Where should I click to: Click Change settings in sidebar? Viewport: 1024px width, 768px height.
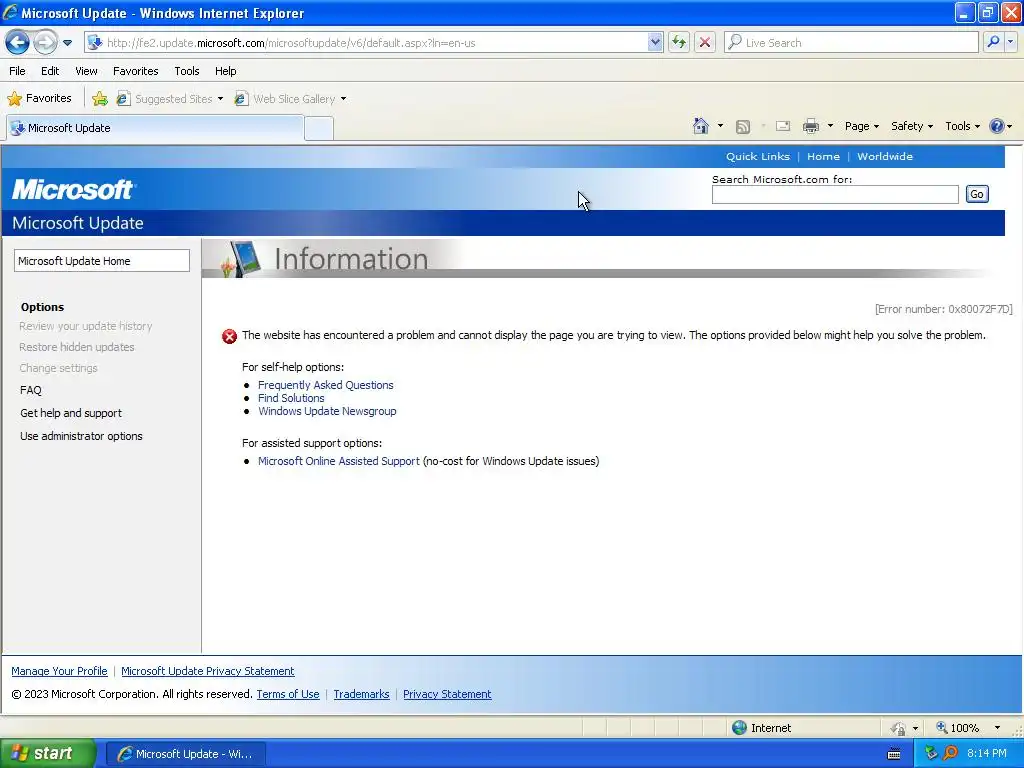pos(58,368)
